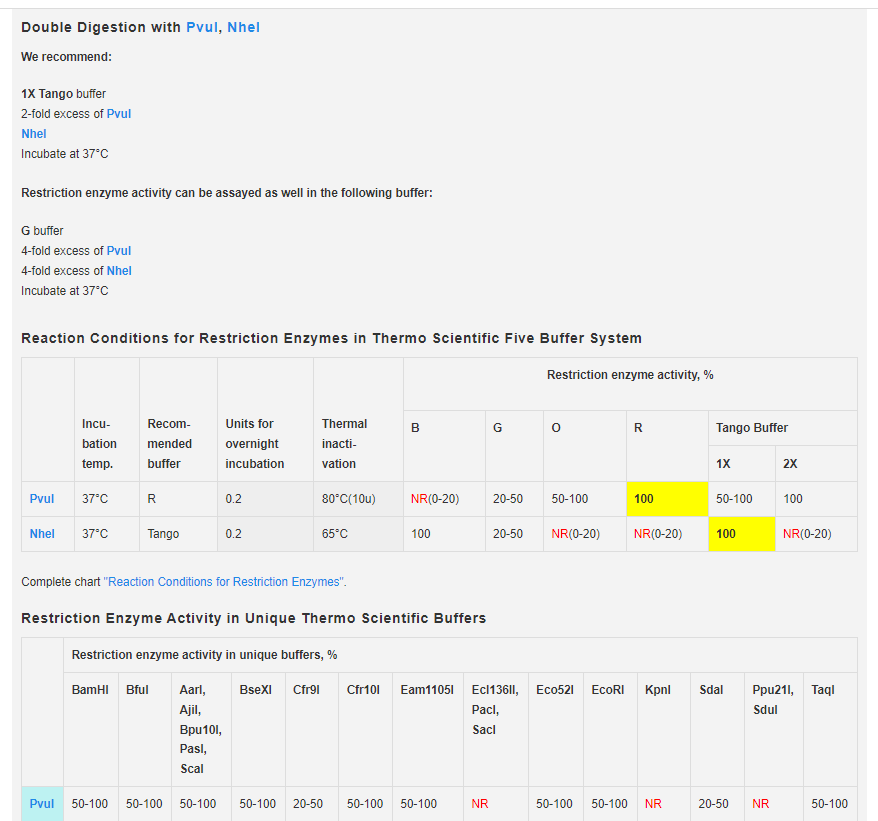Click the 'Double Digestion with PvuI, NheI' heading
Image resolution: width=878 pixels, height=821 pixels.
[140, 27]
